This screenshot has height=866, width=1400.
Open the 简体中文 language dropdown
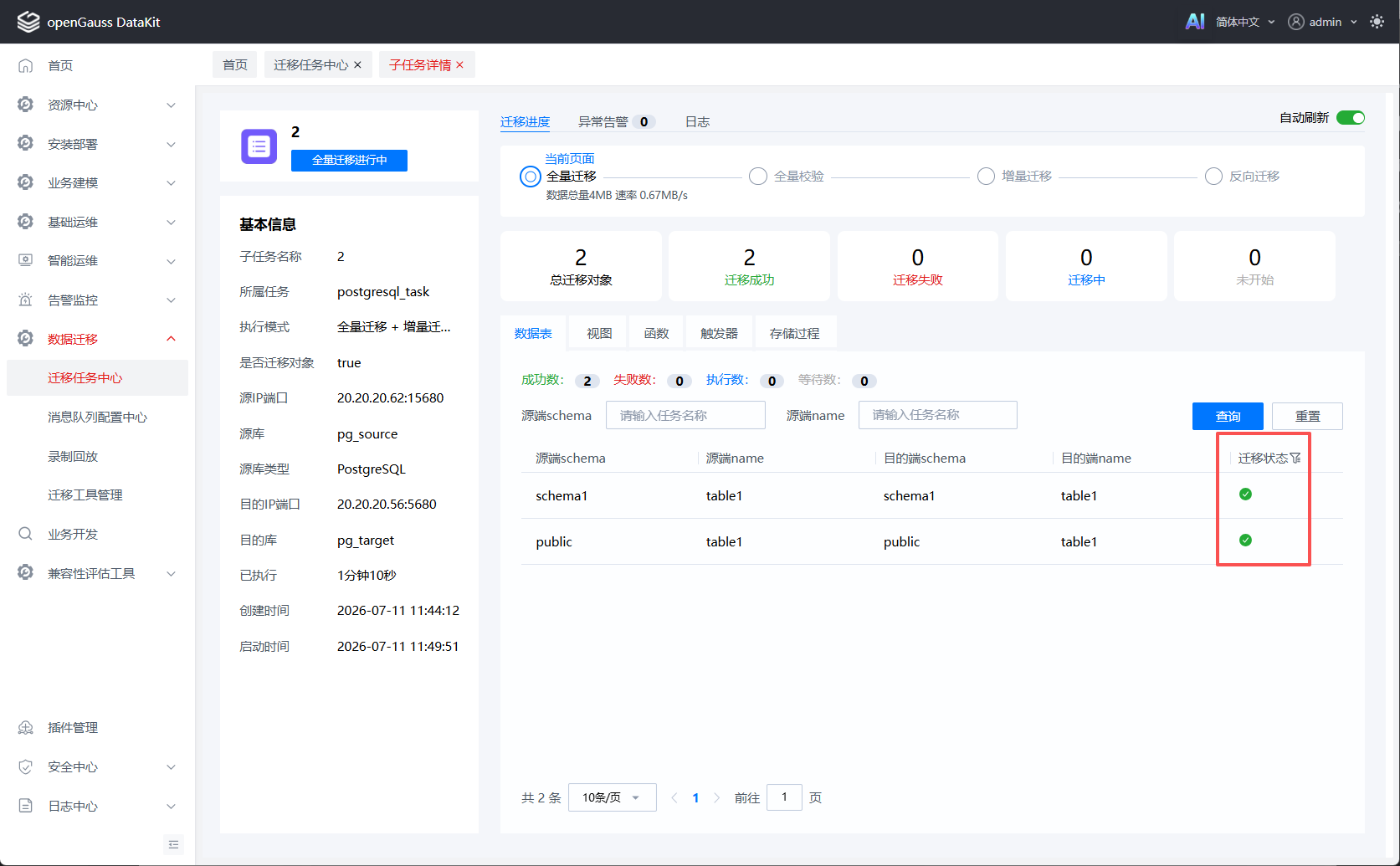click(1245, 22)
